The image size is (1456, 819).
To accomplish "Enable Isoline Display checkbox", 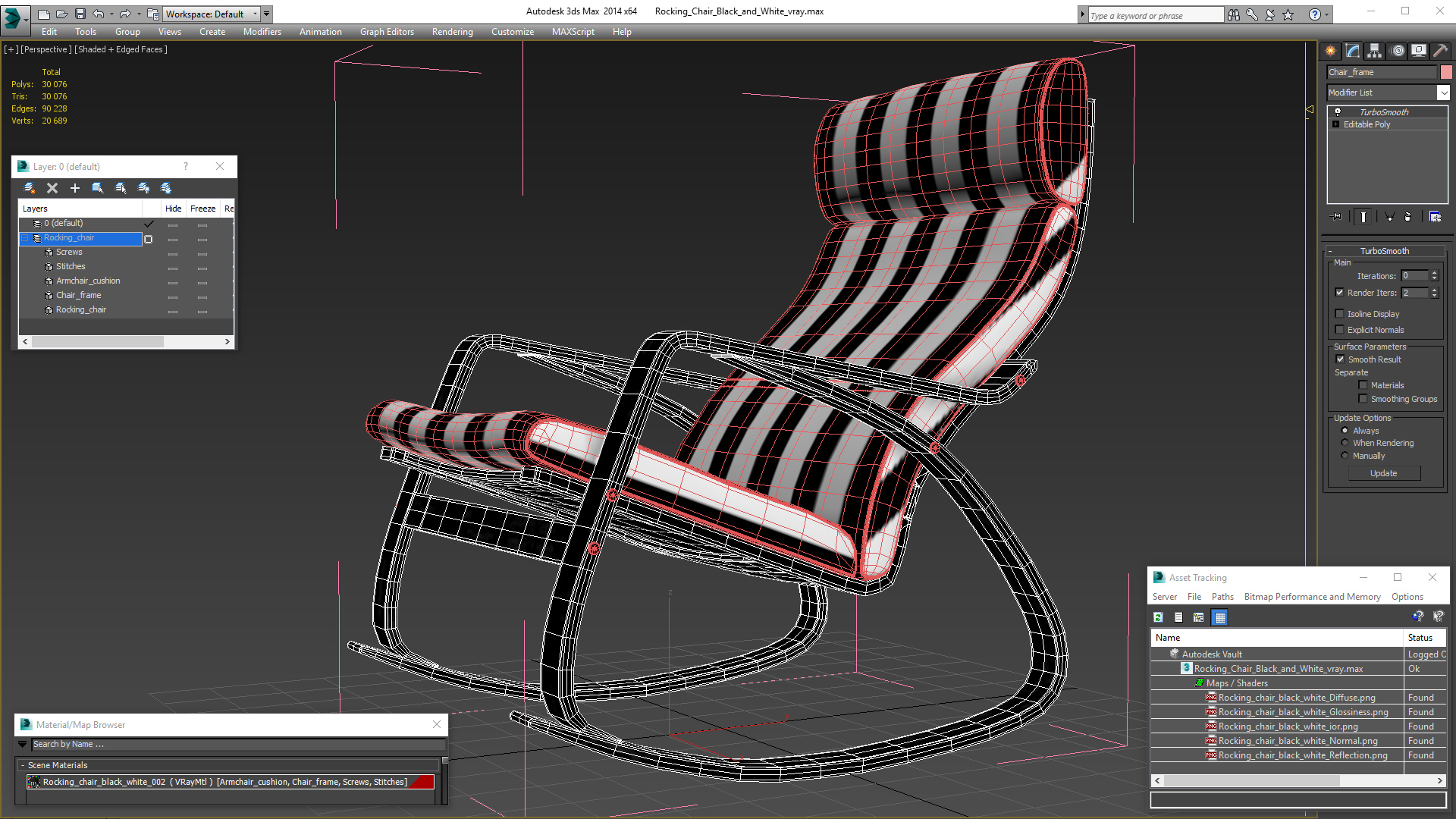I will pyautogui.click(x=1339, y=314).
